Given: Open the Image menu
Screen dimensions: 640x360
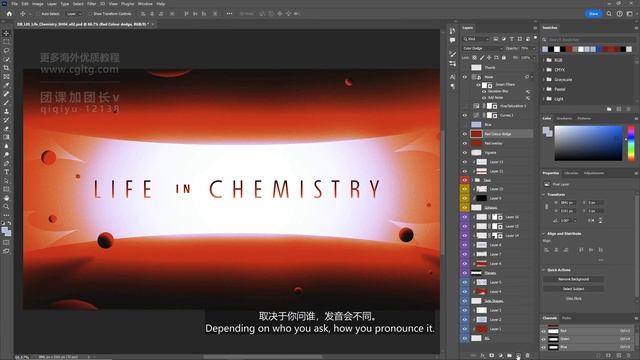Looking at the screenshot, I should [x=38, y=4].
